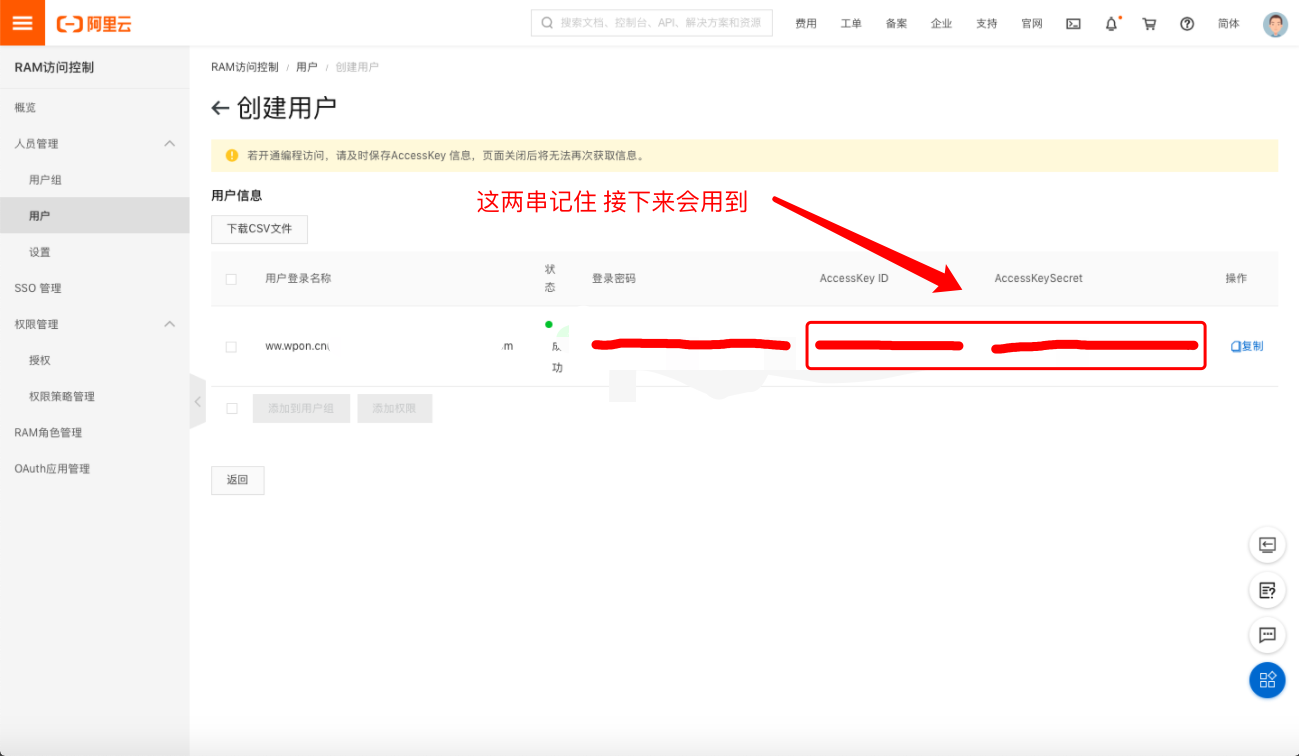
Task: Click the AccessKeySecret column header
Action: tap(1038, 279)
